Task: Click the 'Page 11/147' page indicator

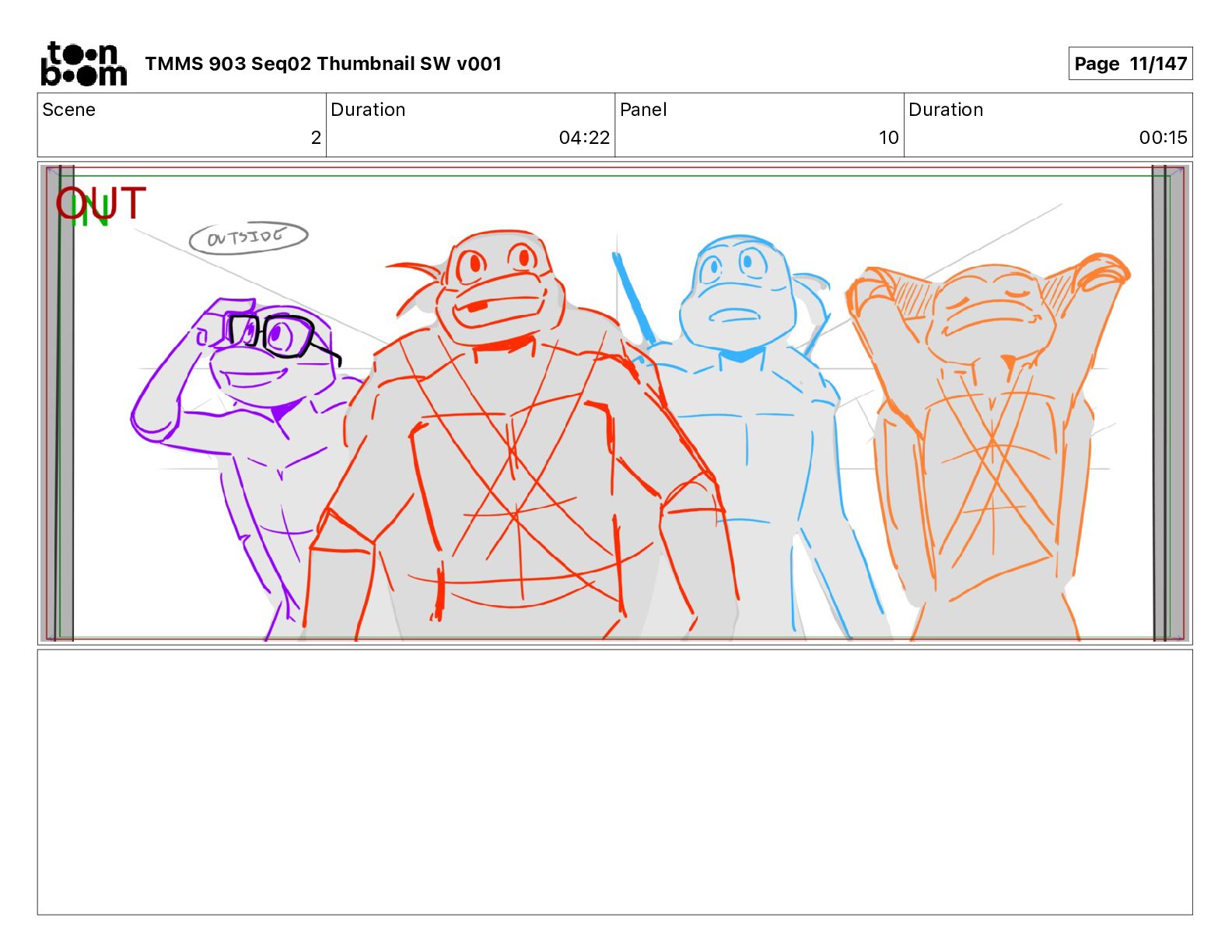Action: [1130, 64]
